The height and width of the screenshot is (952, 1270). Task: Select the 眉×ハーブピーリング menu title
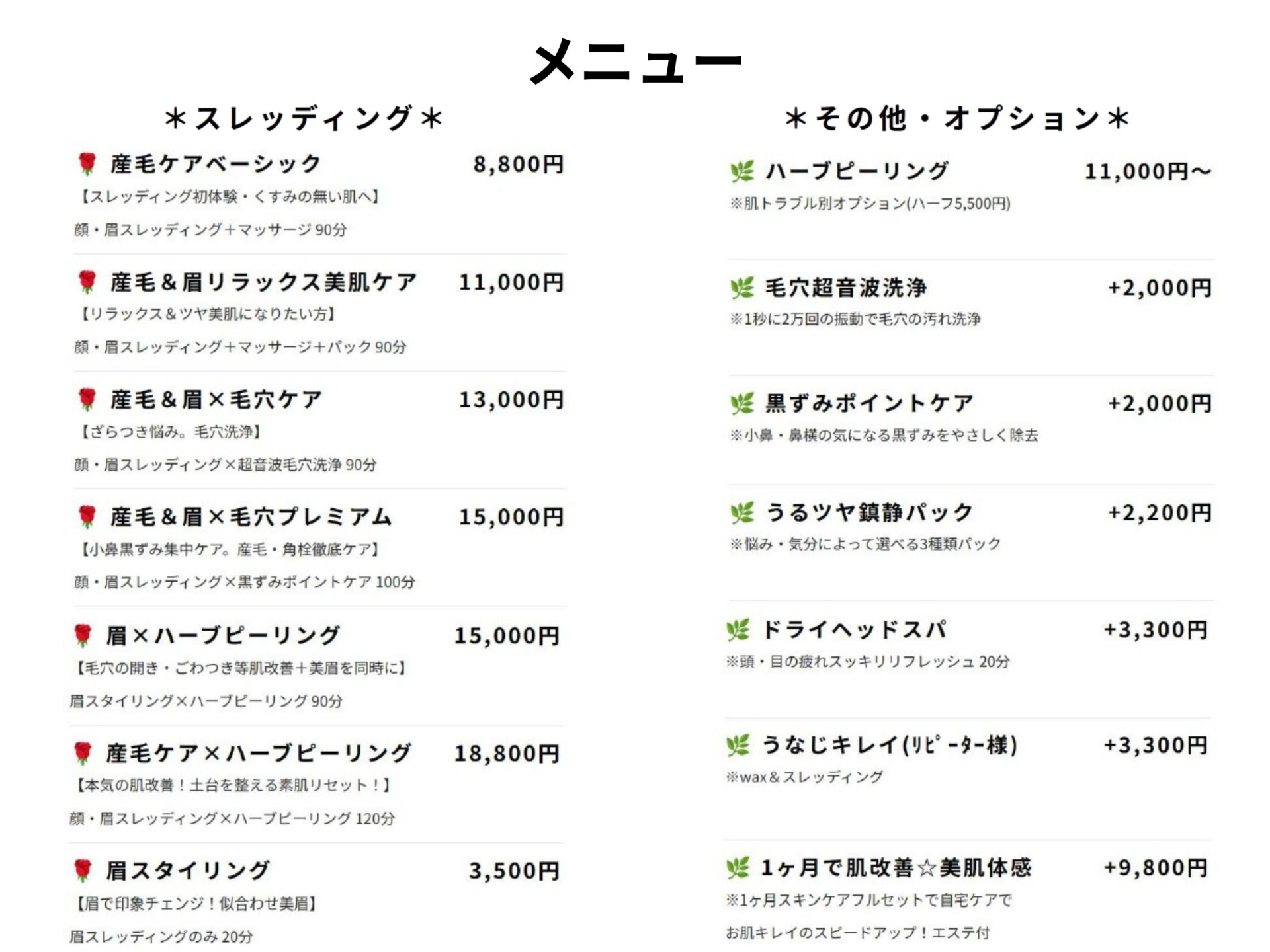coord(223,635)
